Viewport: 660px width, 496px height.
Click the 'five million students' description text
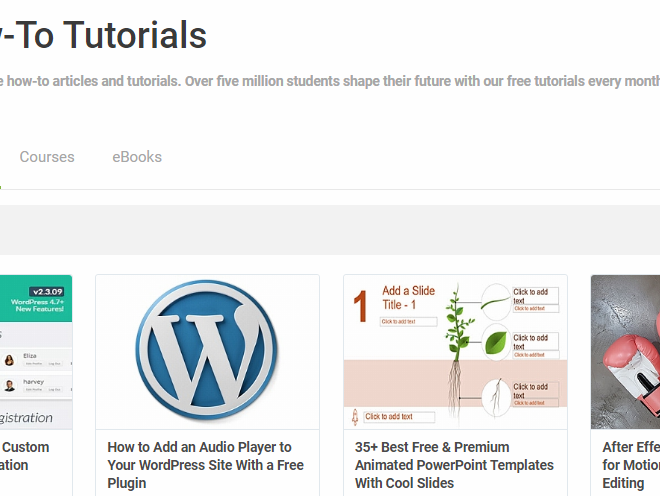point(330,81)
